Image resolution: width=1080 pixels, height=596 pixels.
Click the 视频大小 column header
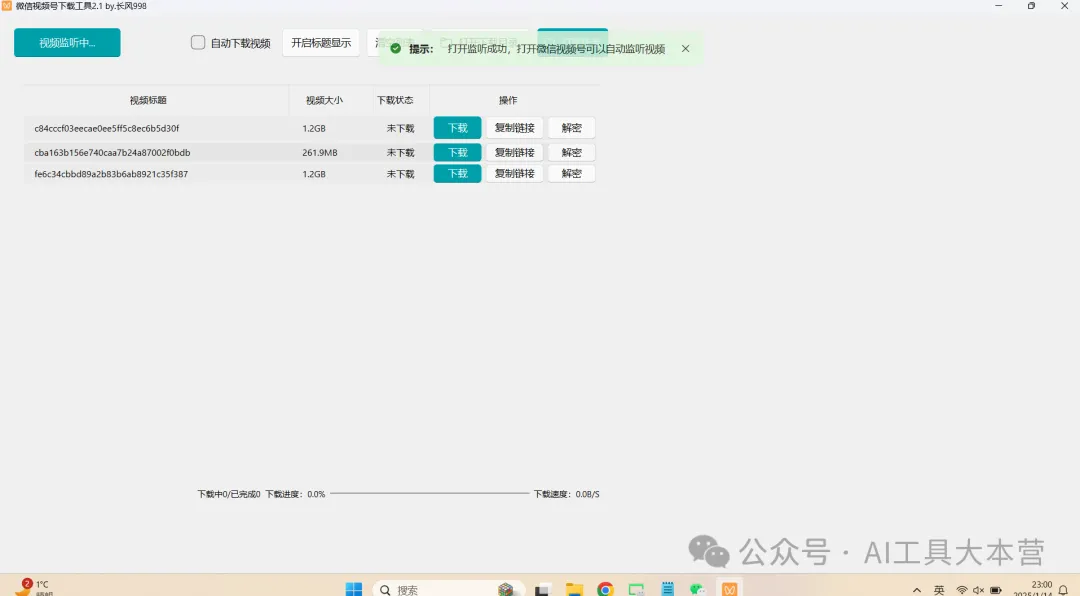(324, 100)
